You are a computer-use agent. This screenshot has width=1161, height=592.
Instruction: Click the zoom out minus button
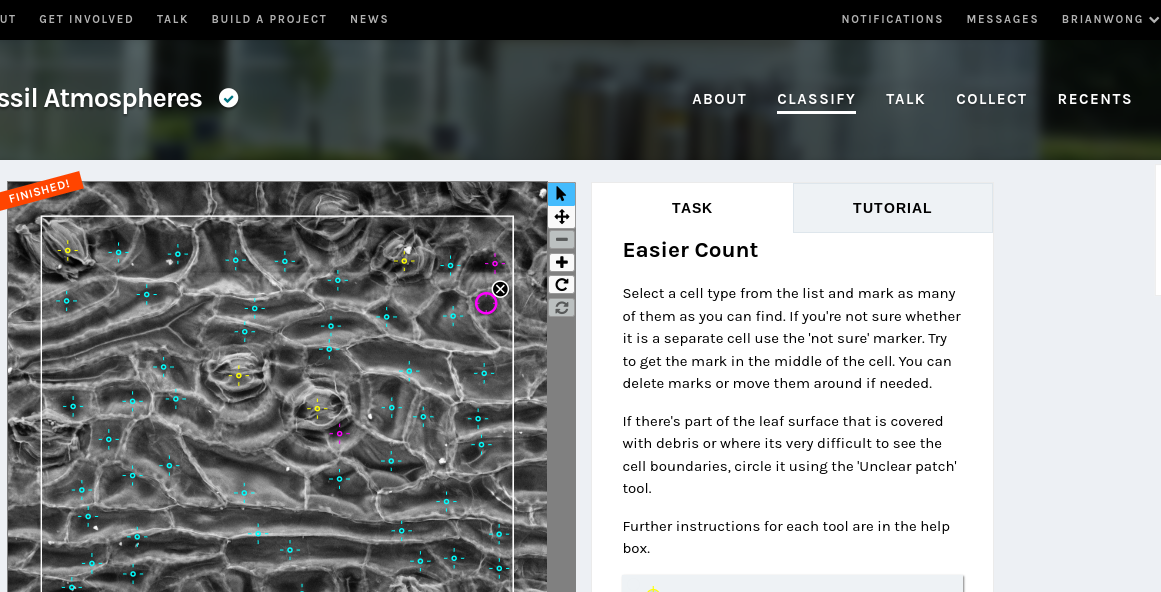click(561, 240)
